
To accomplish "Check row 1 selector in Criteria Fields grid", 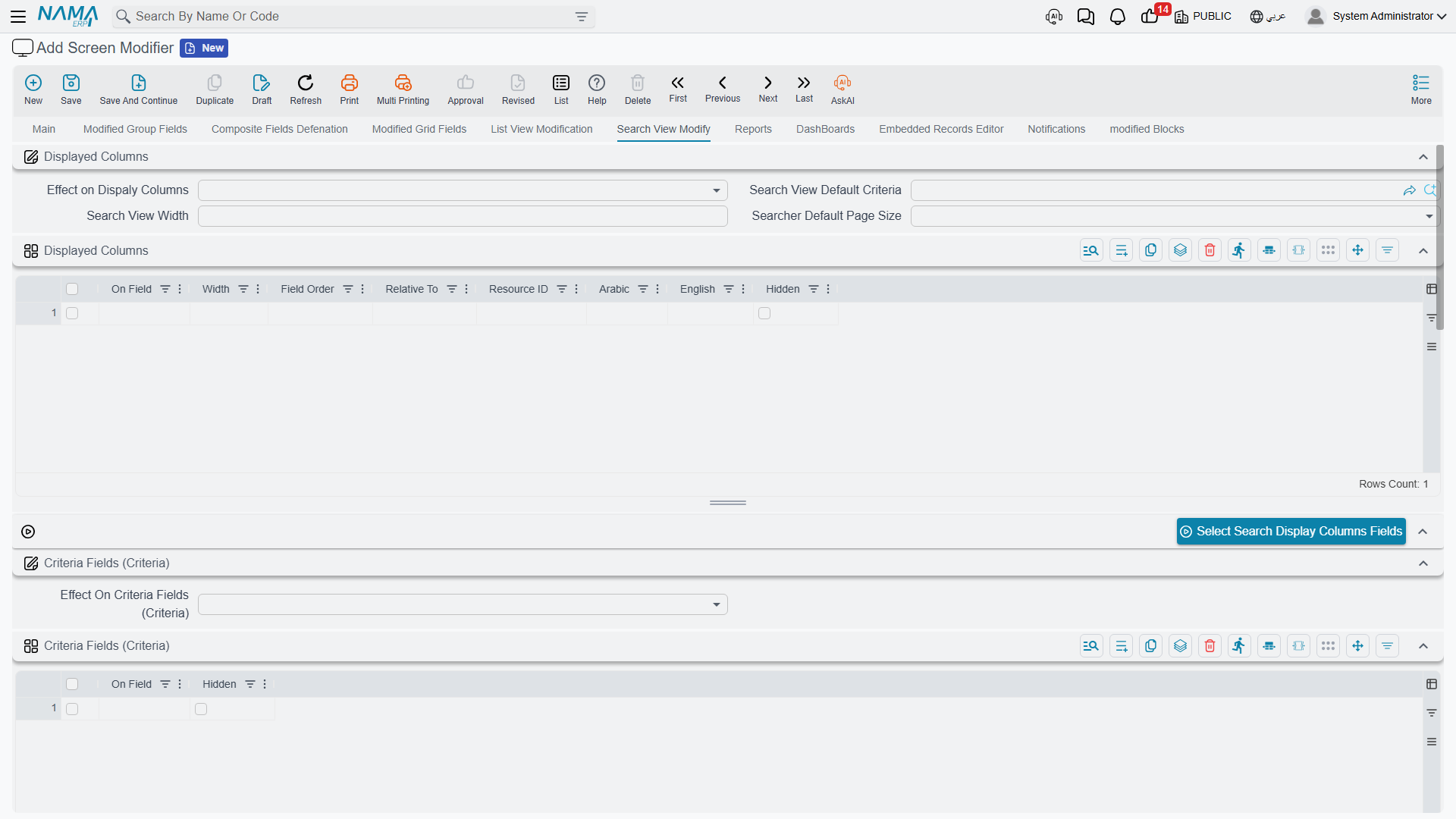I will (x=72, y=709).
